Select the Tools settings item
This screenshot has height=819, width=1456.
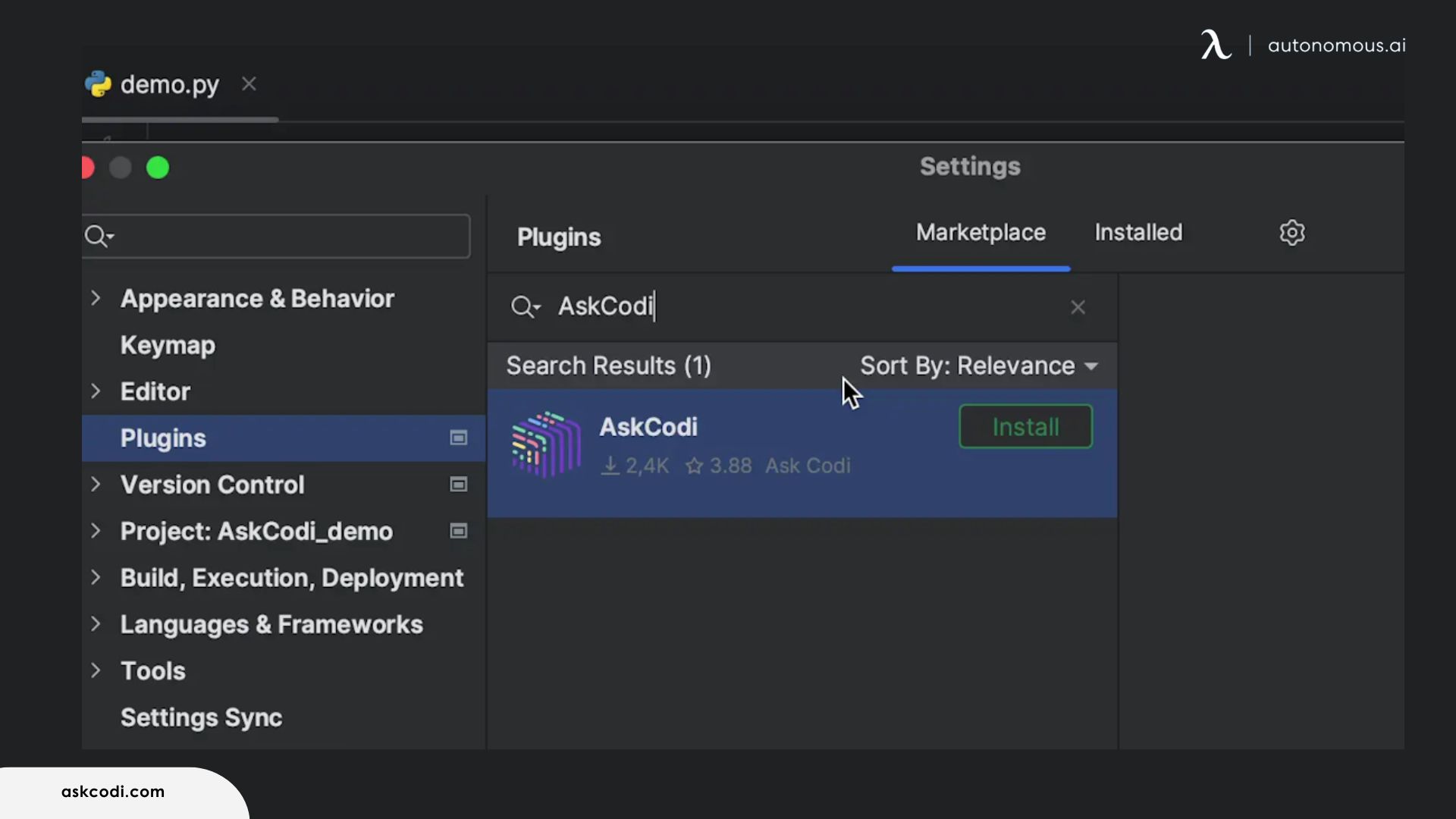tap(153, 671)
